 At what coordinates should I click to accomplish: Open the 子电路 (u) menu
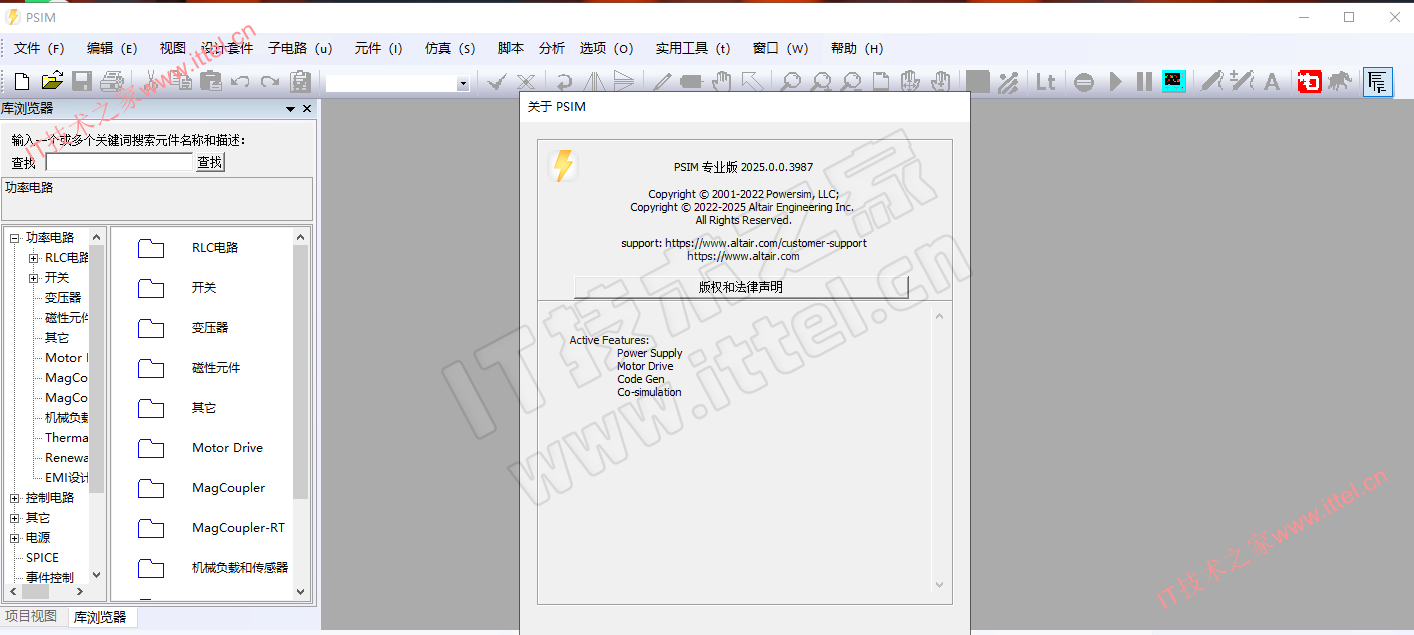pos(300,48)
